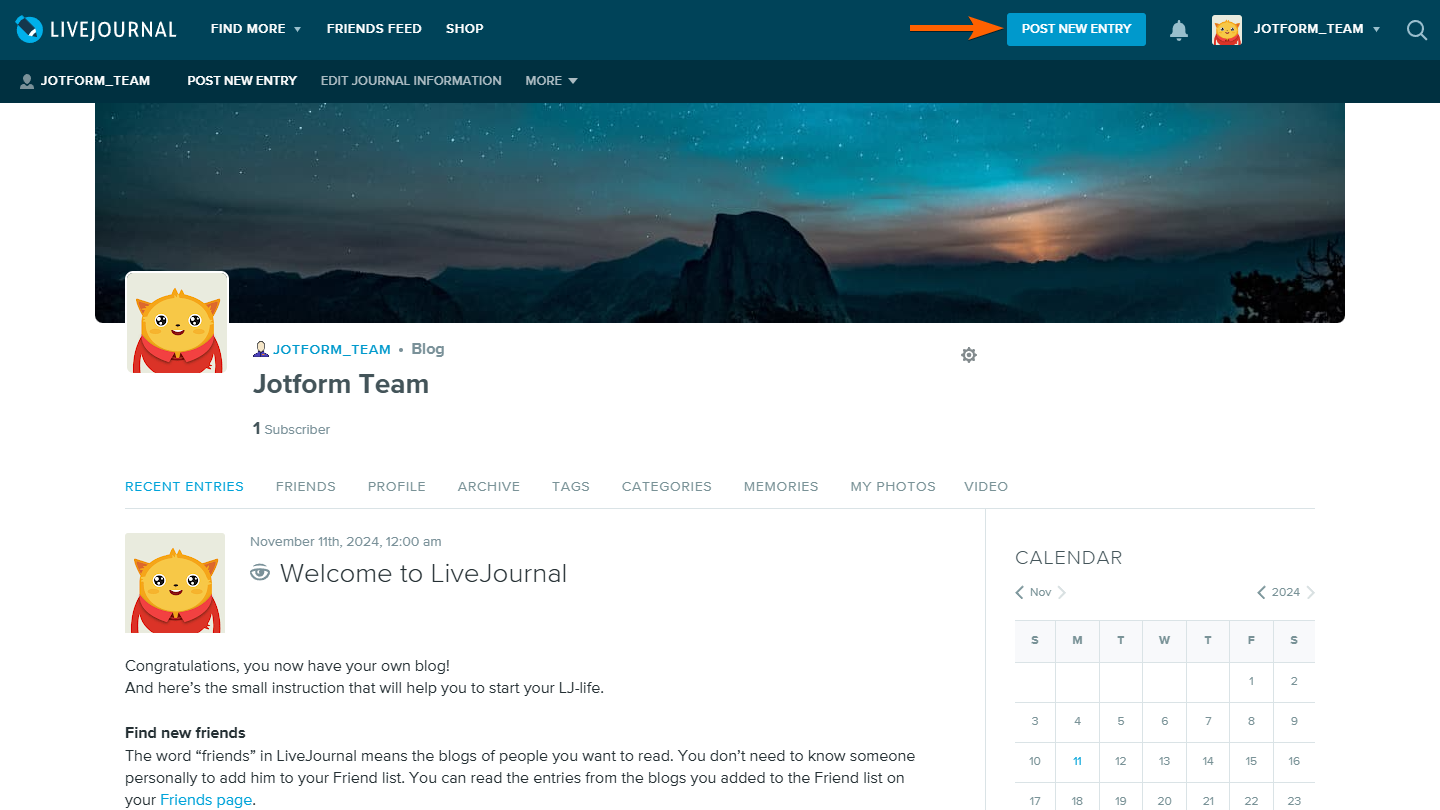Open the Shop menu item
This screenshot has width=1440, height=810.
465,29
